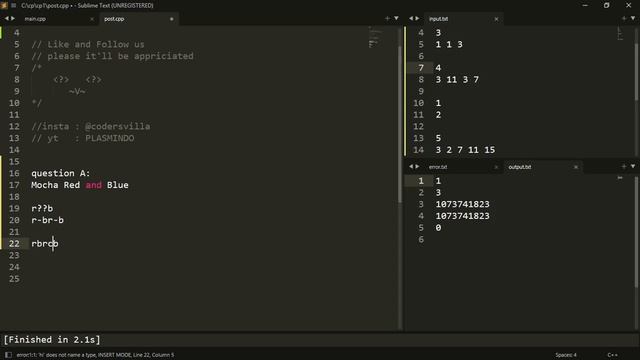Switch to the post.cpp tab
This screenshot has height=360, width=640.
pos(114,19)
